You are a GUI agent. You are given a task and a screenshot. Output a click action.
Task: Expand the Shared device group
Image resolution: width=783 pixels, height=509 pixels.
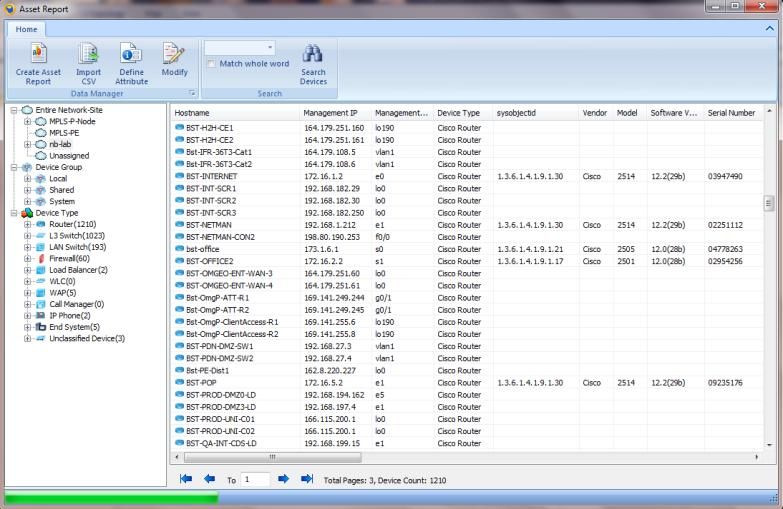(x=27, y=190)
